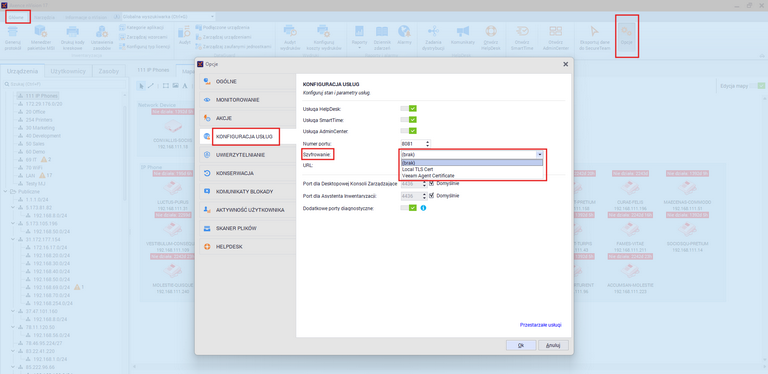Toggle the Usługa SmartTime switch
Screen dimensions: 768x374
(x=408, y=120)
